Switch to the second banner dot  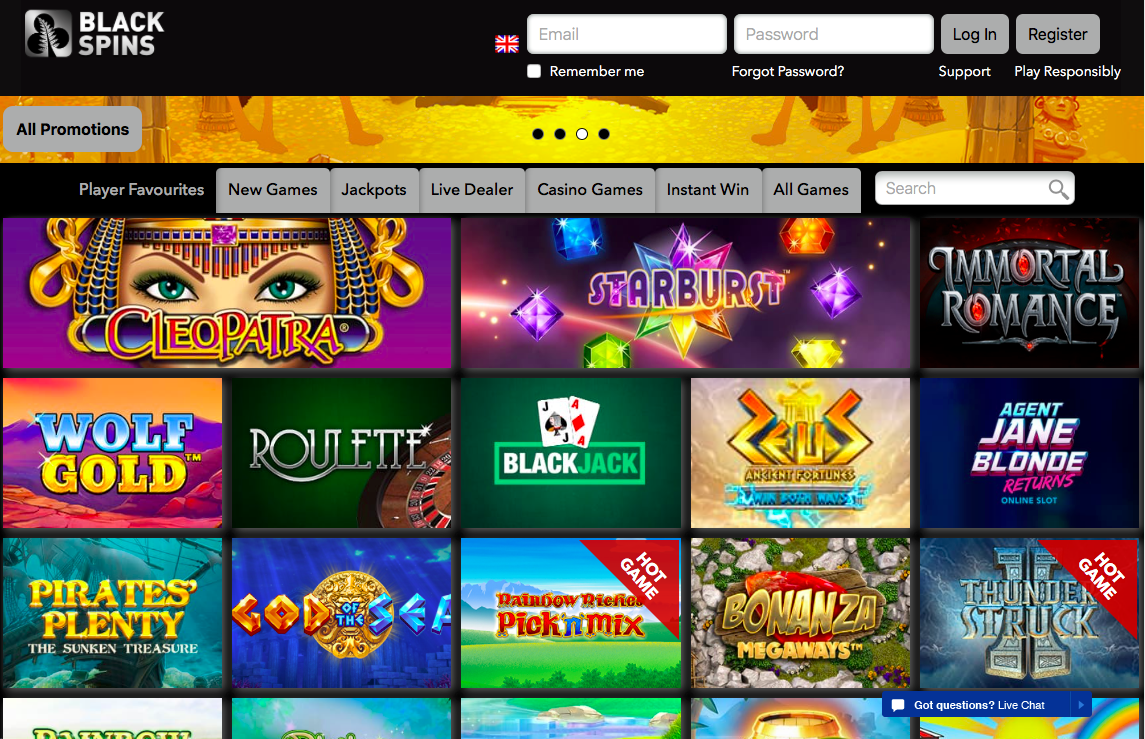pyautogui.click(x=560, y=134)
